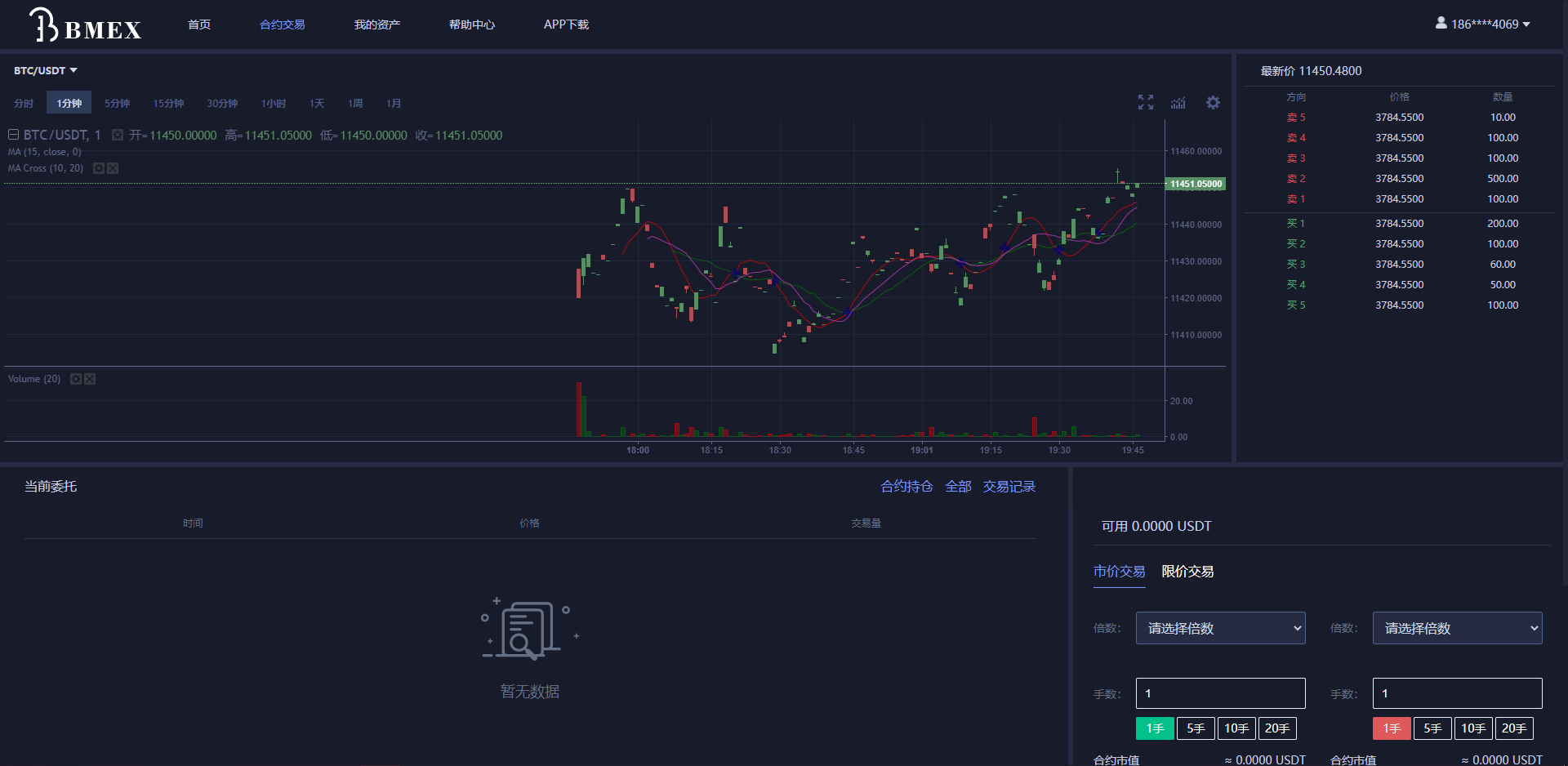Select the 15分钟 timeframe
The image size is (1568, 766).
click(x=168, y=104)
